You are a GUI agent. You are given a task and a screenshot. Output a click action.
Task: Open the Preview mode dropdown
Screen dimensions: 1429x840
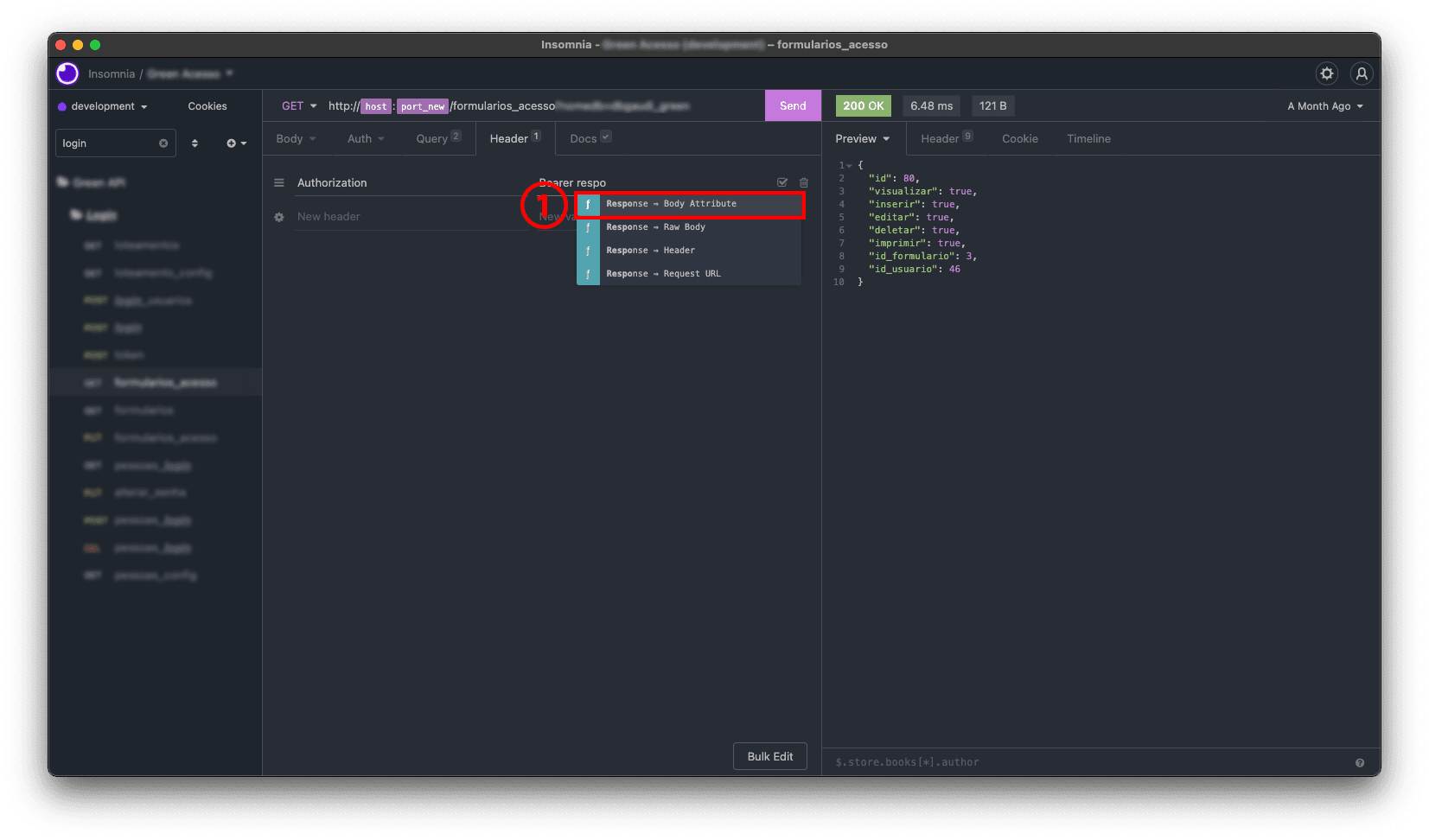(862, 138)
